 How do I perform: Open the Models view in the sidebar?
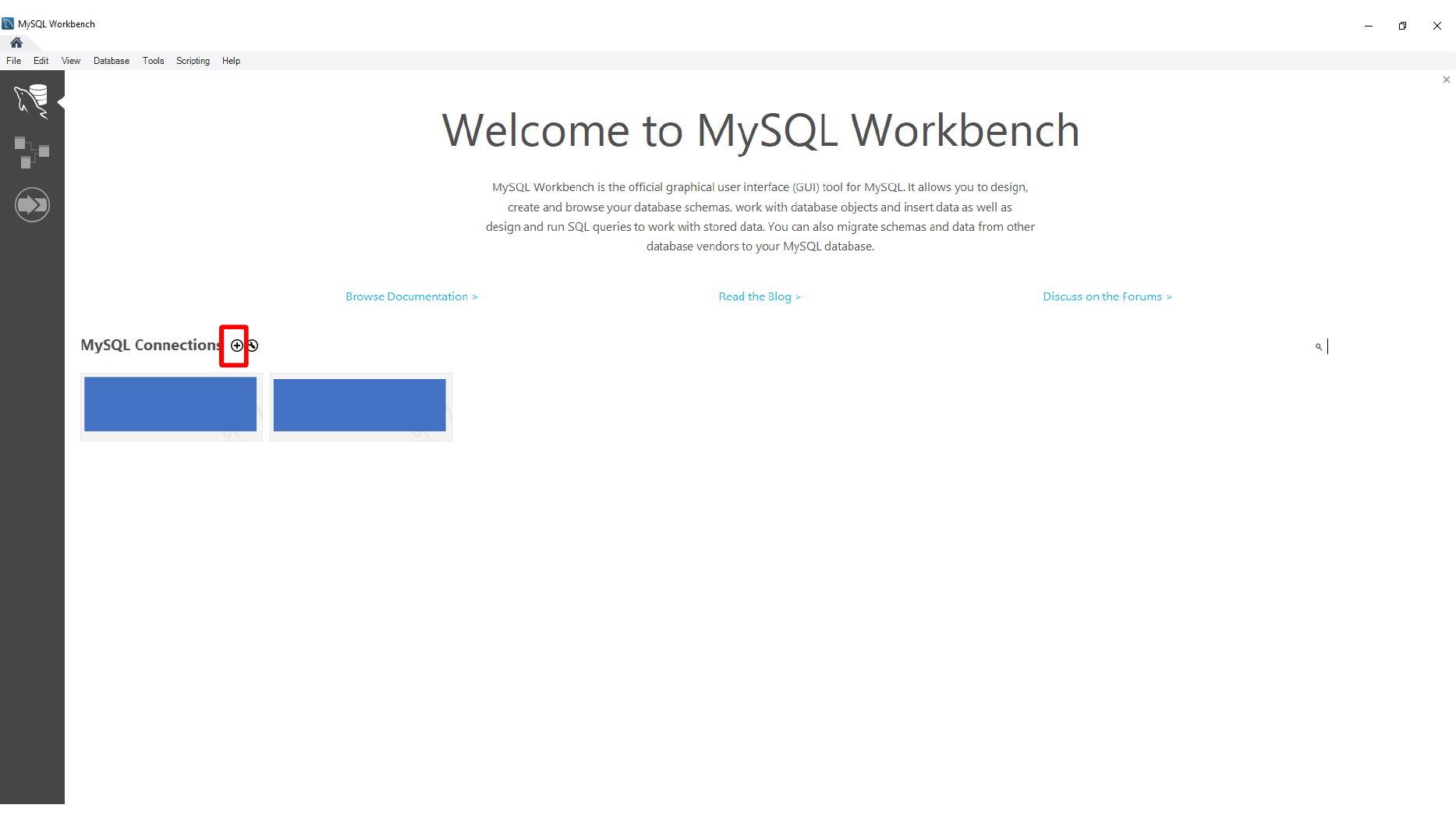point(32,152)
